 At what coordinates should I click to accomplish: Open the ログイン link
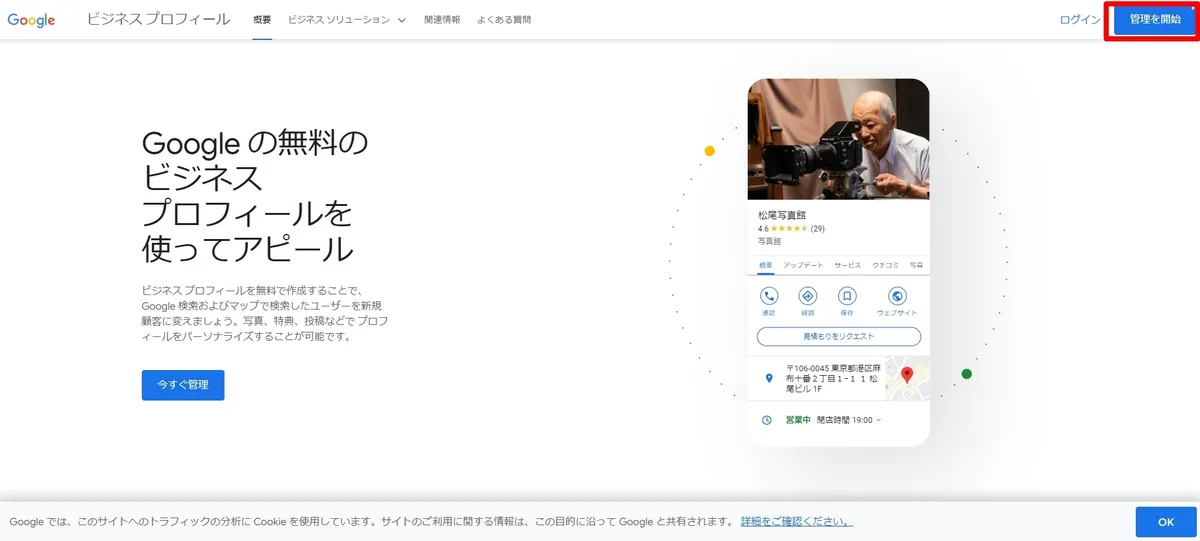[x=1080, y=20]
